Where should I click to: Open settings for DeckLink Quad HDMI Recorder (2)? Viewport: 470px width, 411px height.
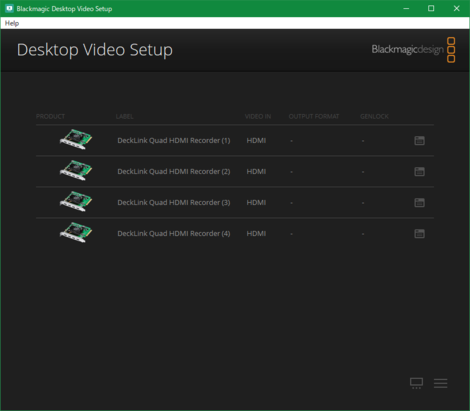pos(419,172)
